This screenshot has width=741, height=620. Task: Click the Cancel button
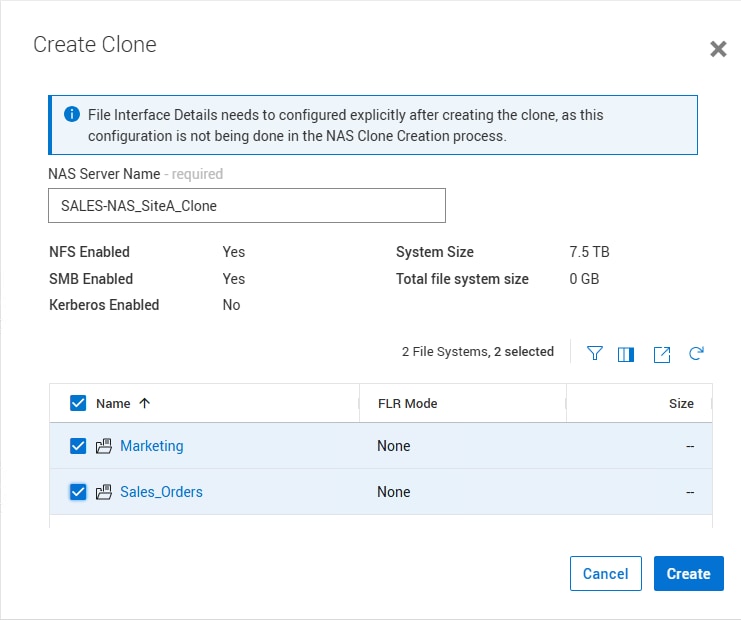click(605, 573)
